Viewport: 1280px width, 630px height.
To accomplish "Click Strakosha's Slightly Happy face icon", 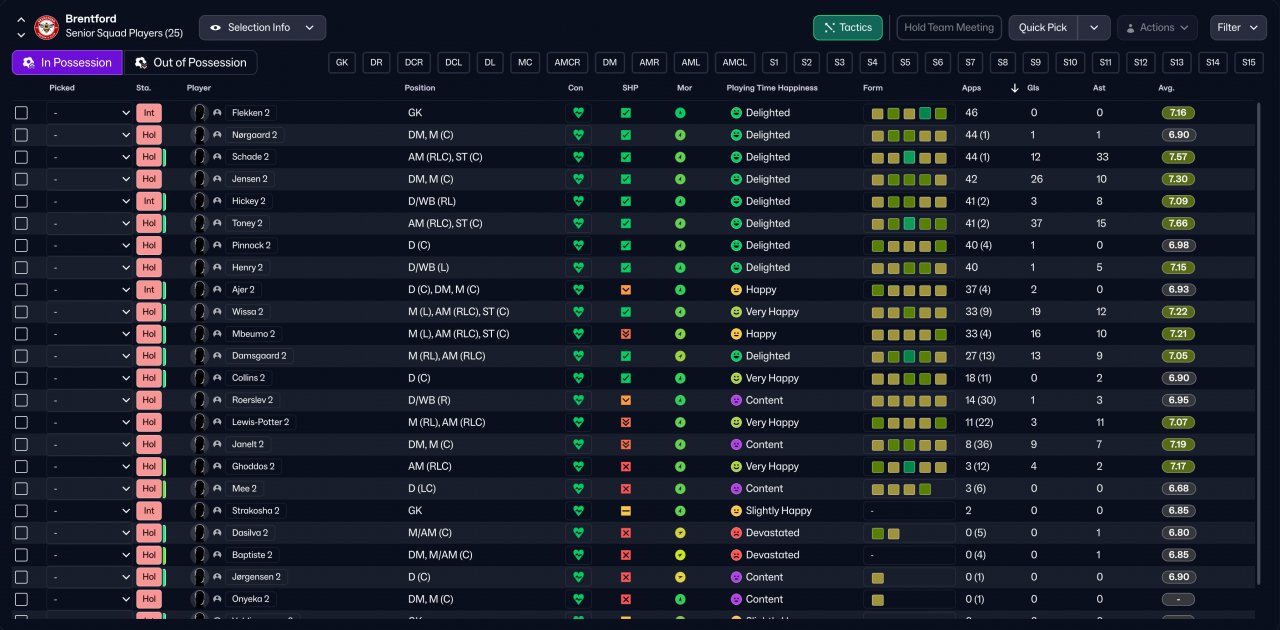I will [736, 511].
